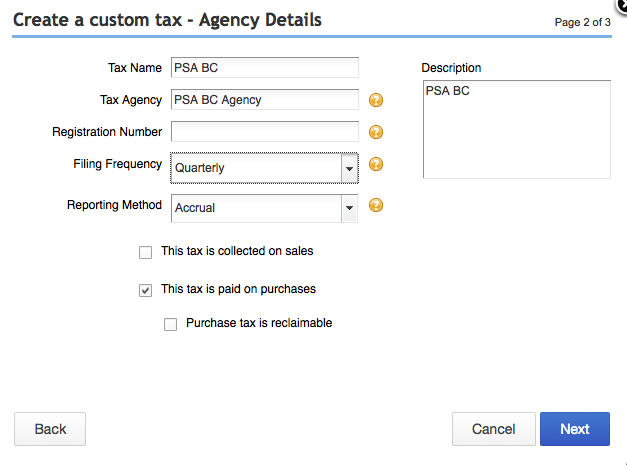Image resolution: width=627 pixels, height=465 pixels.
Task: Expand the Reporting Method dropdown arrow
Action: 349,208
